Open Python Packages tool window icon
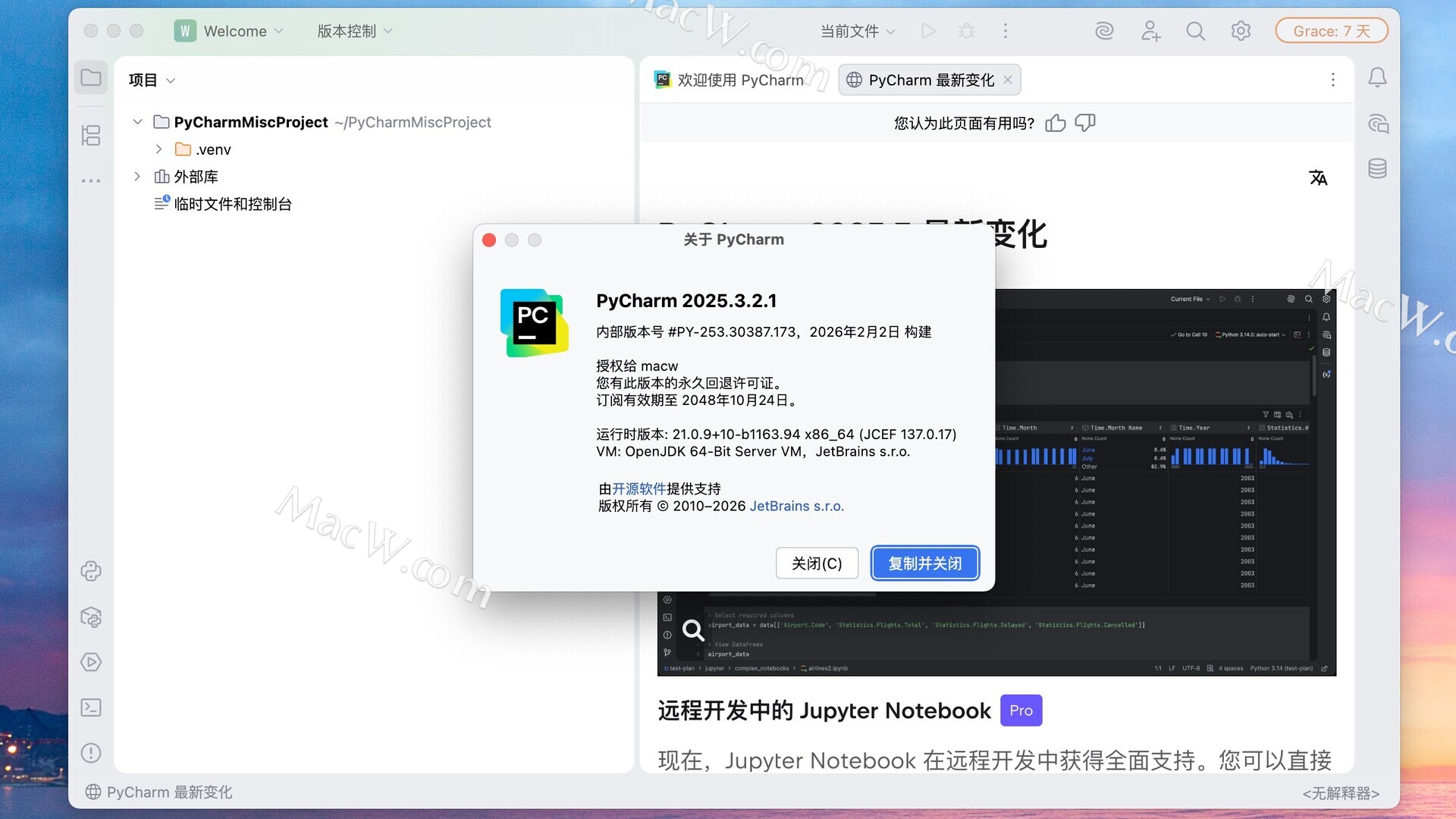The height and width of the screenshot is (819, 1456). point(91,617)
